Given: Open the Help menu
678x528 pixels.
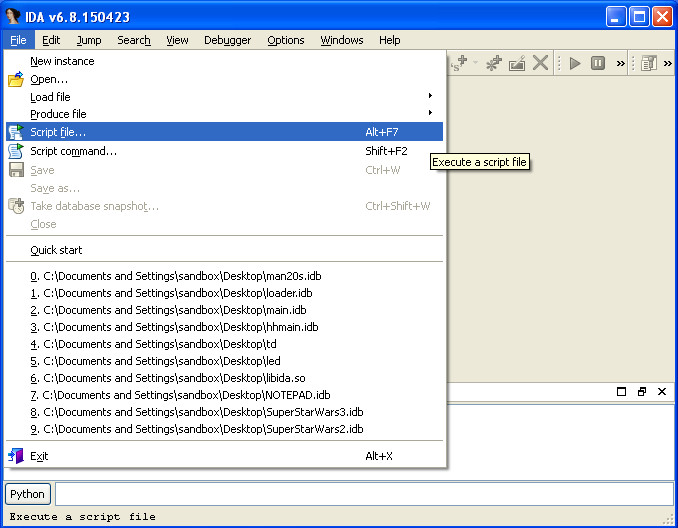Looking at the screenshot, I should pyautogui.click(x=390, y=40).
